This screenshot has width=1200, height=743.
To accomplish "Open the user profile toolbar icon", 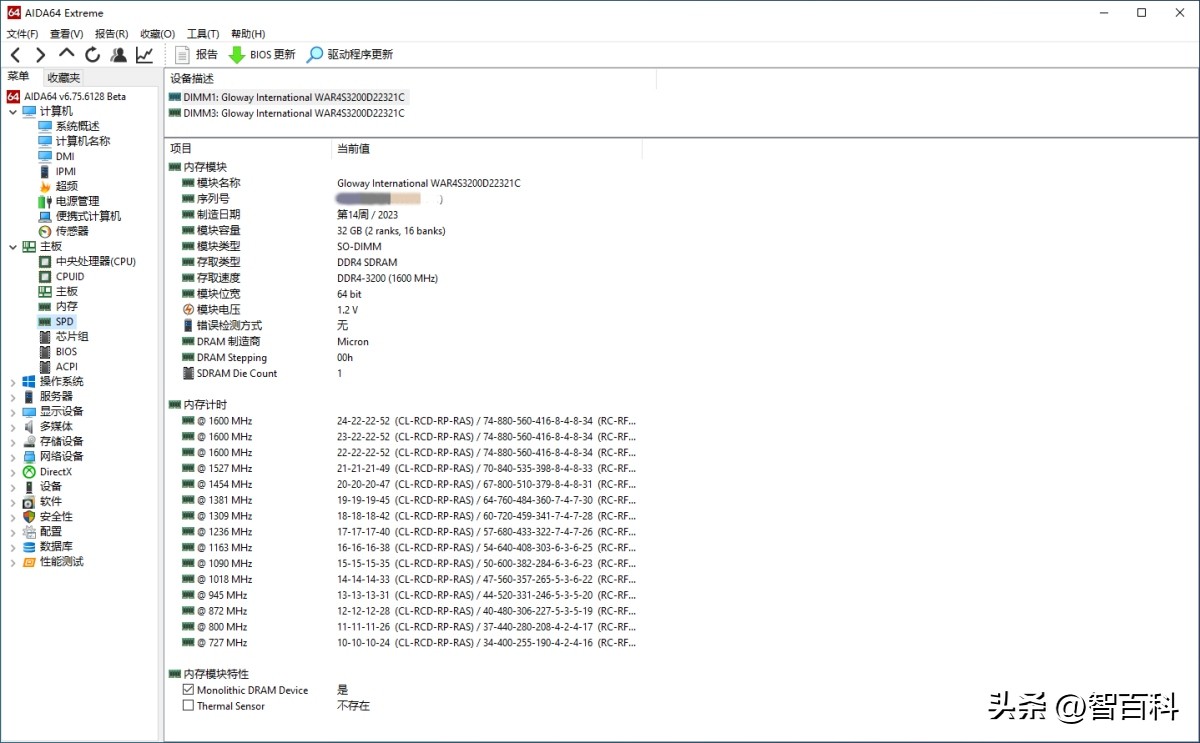I will [x=119, y=55].
